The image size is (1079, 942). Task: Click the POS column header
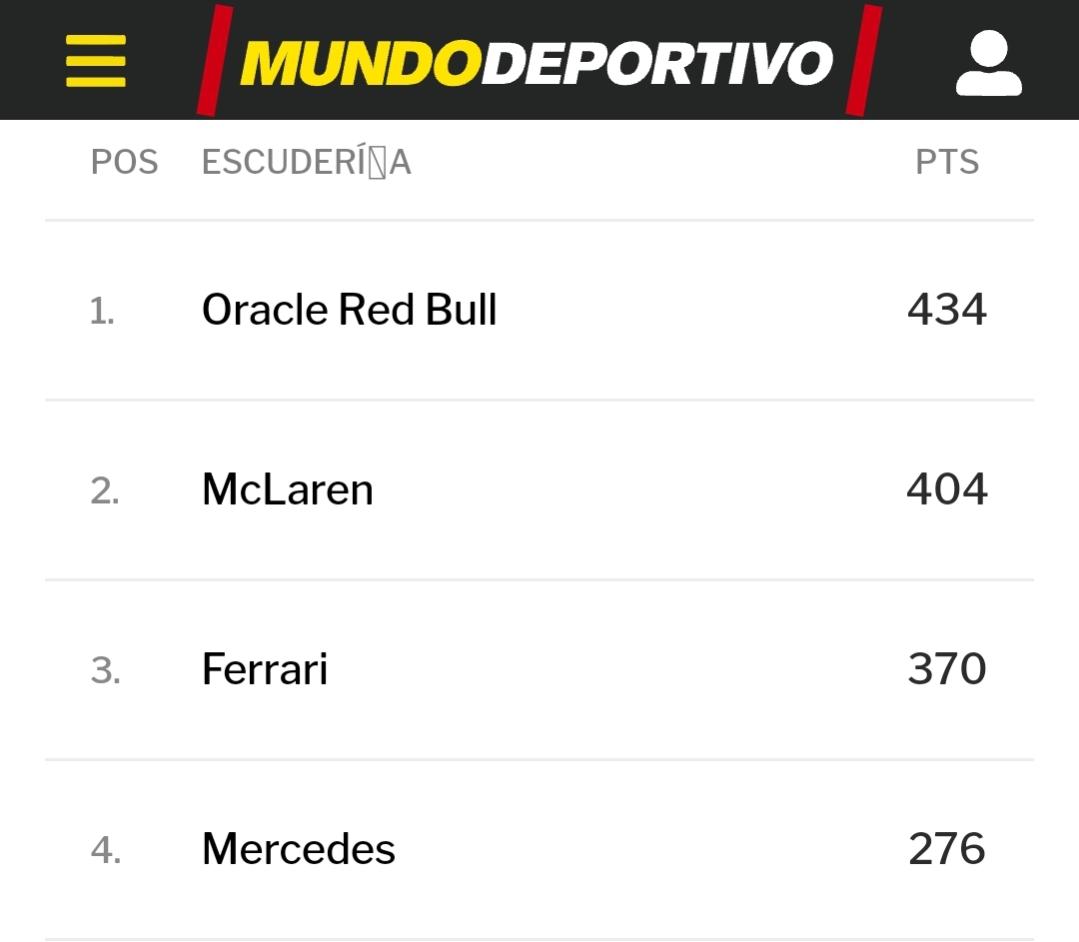[124, 162]
